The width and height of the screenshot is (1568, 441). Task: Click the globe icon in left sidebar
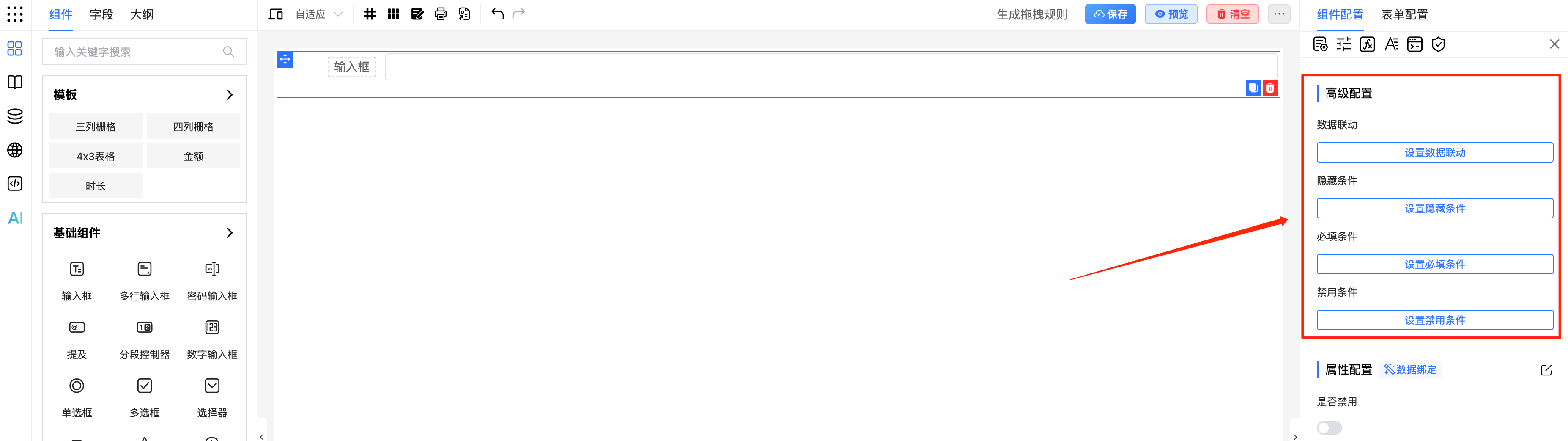[15, 150]
